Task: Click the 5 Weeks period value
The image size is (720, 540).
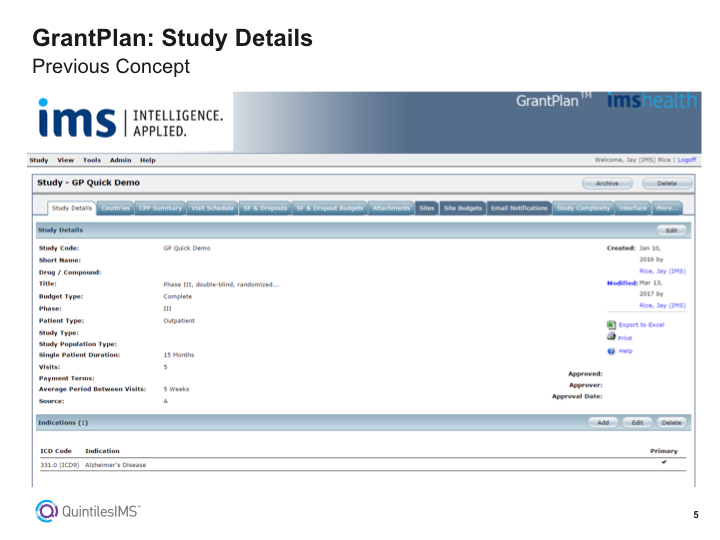Action: (x=176, y=389)
